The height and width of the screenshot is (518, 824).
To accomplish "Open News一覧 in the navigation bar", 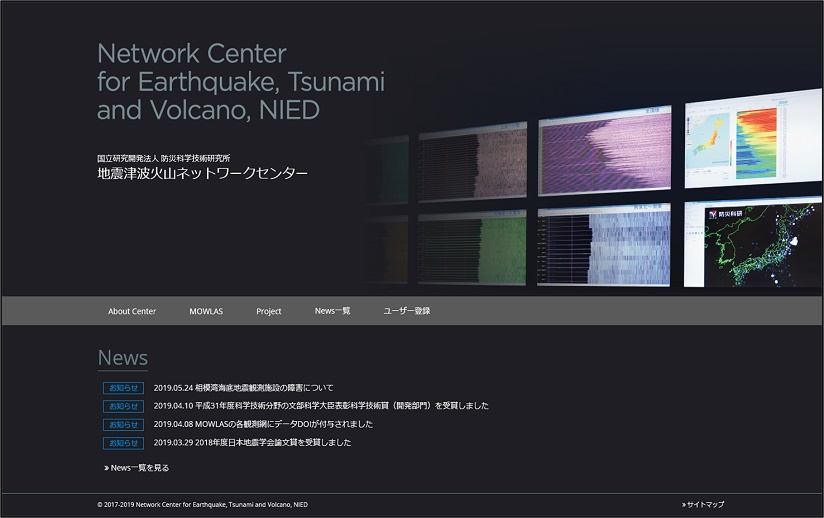I will tap(332, 311).
